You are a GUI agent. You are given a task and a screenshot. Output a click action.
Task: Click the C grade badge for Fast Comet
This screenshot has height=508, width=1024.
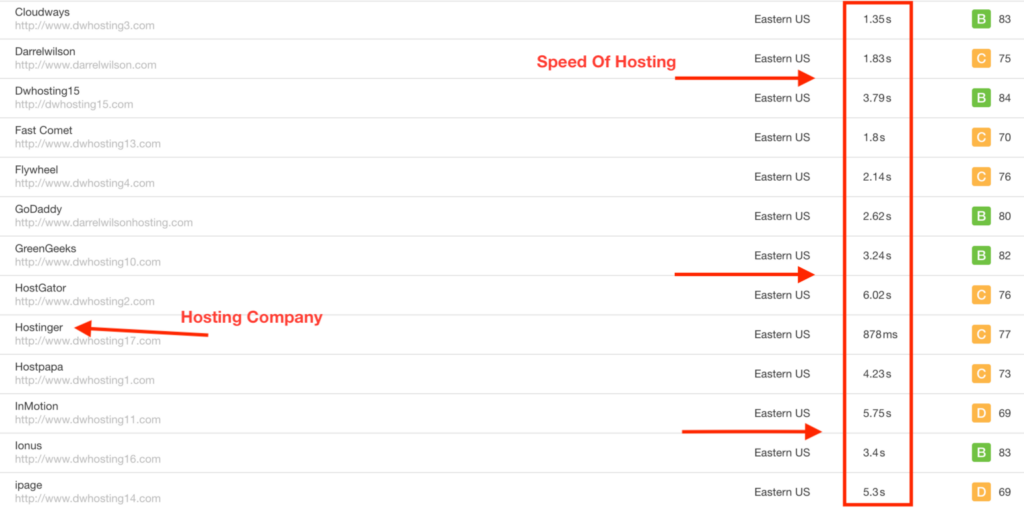[980, 138]
